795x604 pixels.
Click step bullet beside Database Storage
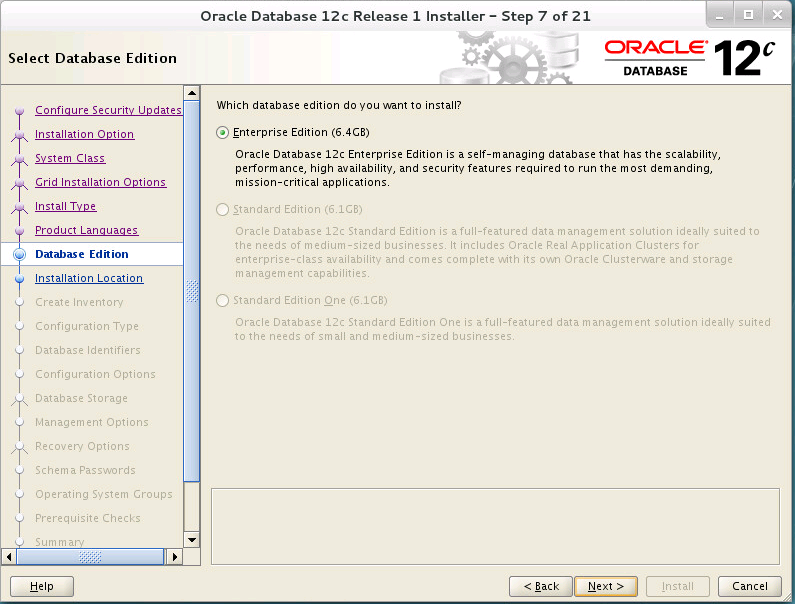point(19,399)
